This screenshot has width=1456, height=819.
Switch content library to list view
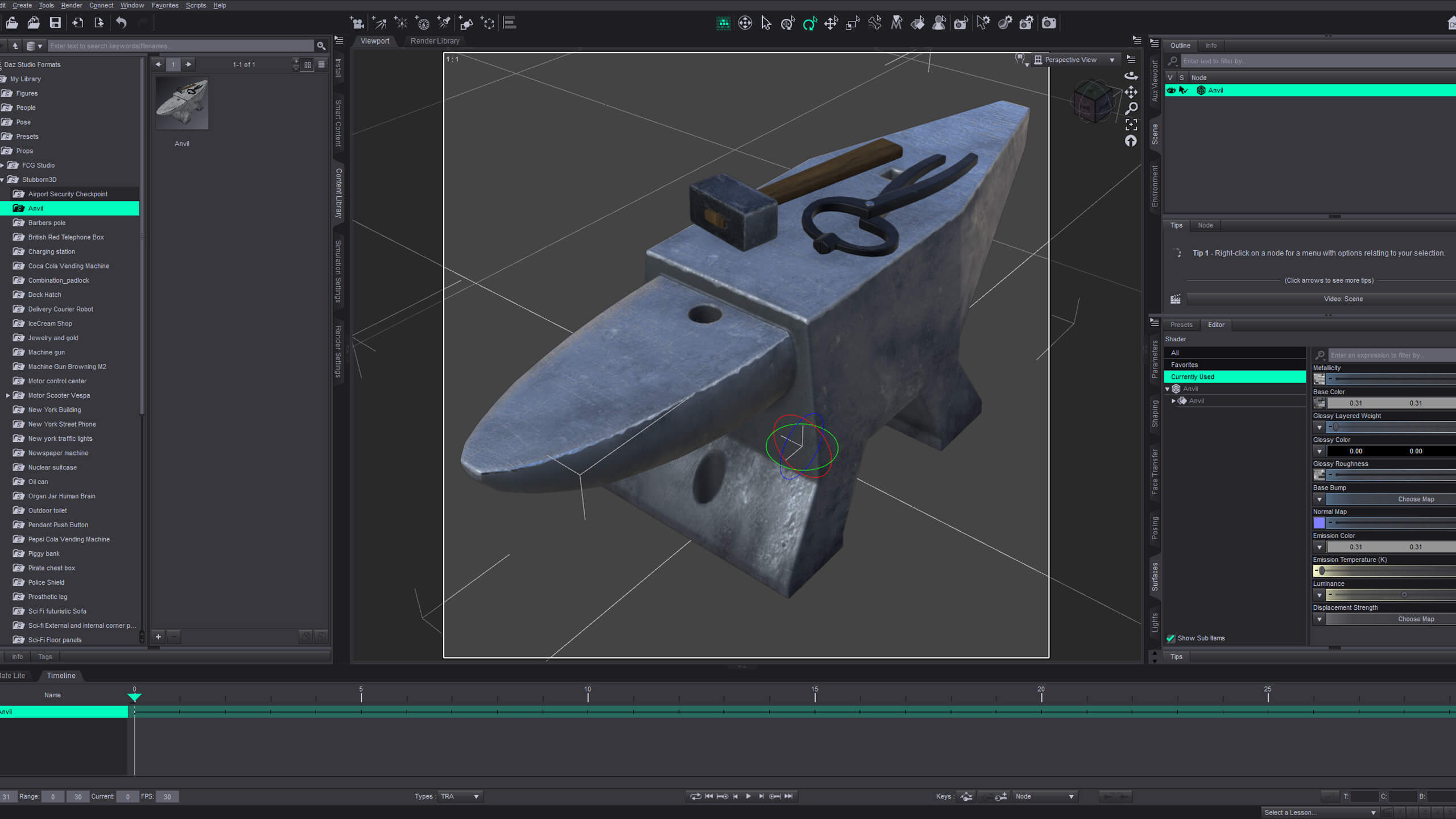(x=321, y=65)
